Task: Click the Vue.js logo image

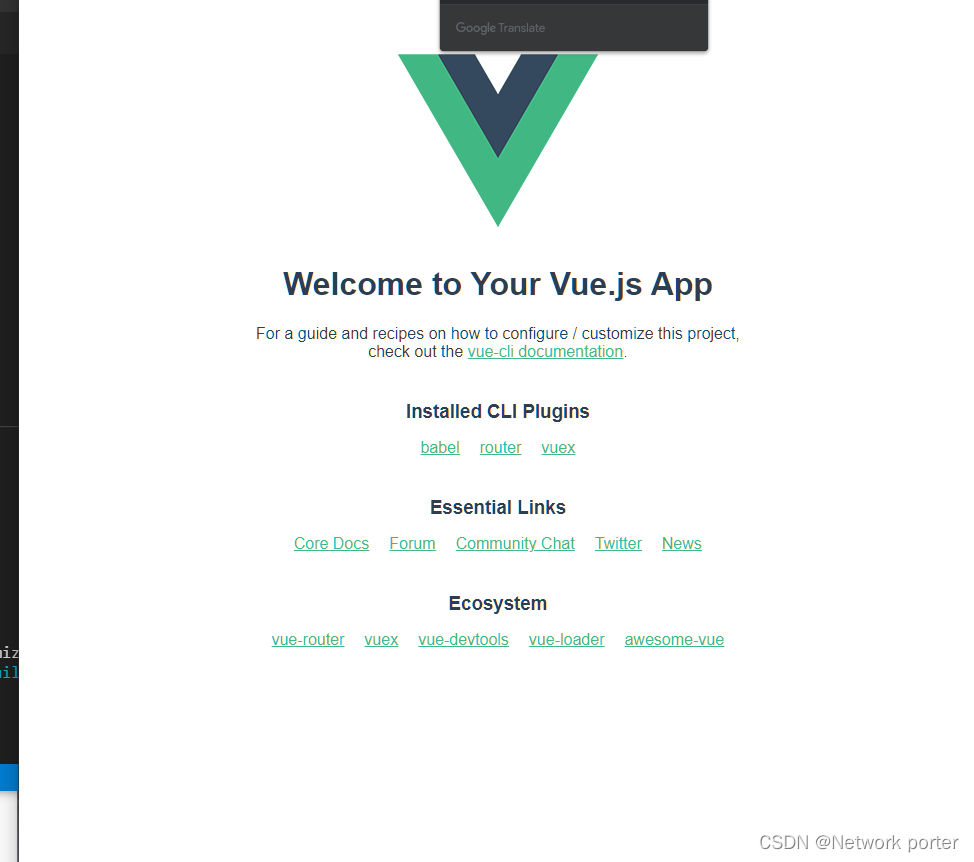Action: (x=498, y=140)
